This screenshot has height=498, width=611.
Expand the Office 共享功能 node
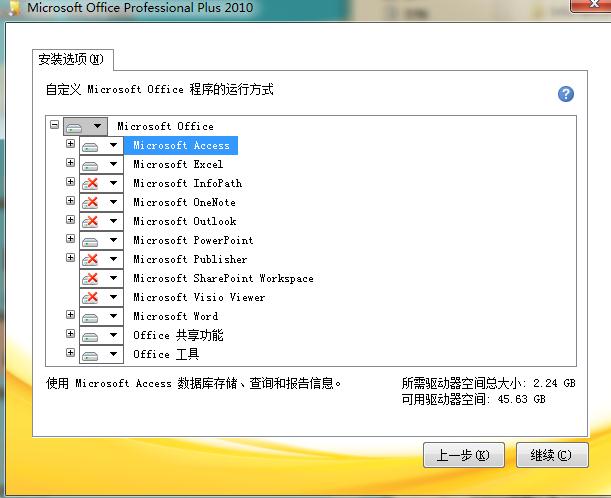(x=71, y=334)
